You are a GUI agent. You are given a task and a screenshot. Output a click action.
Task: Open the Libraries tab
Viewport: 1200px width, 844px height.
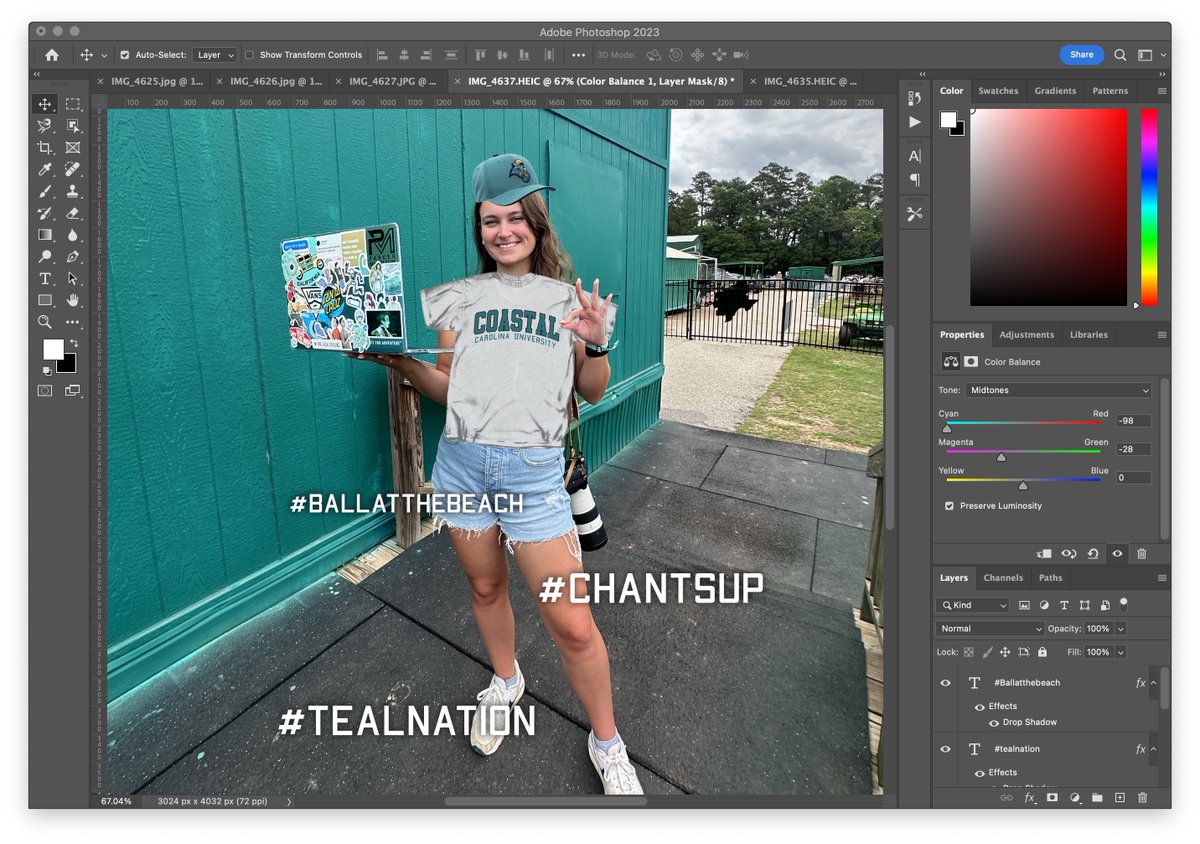[1088, 335]
